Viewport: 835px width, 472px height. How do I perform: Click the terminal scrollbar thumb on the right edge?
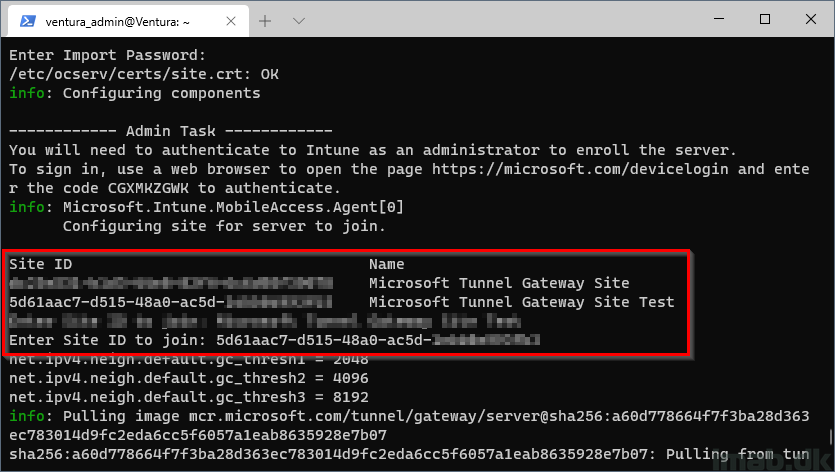coord(831,438)
